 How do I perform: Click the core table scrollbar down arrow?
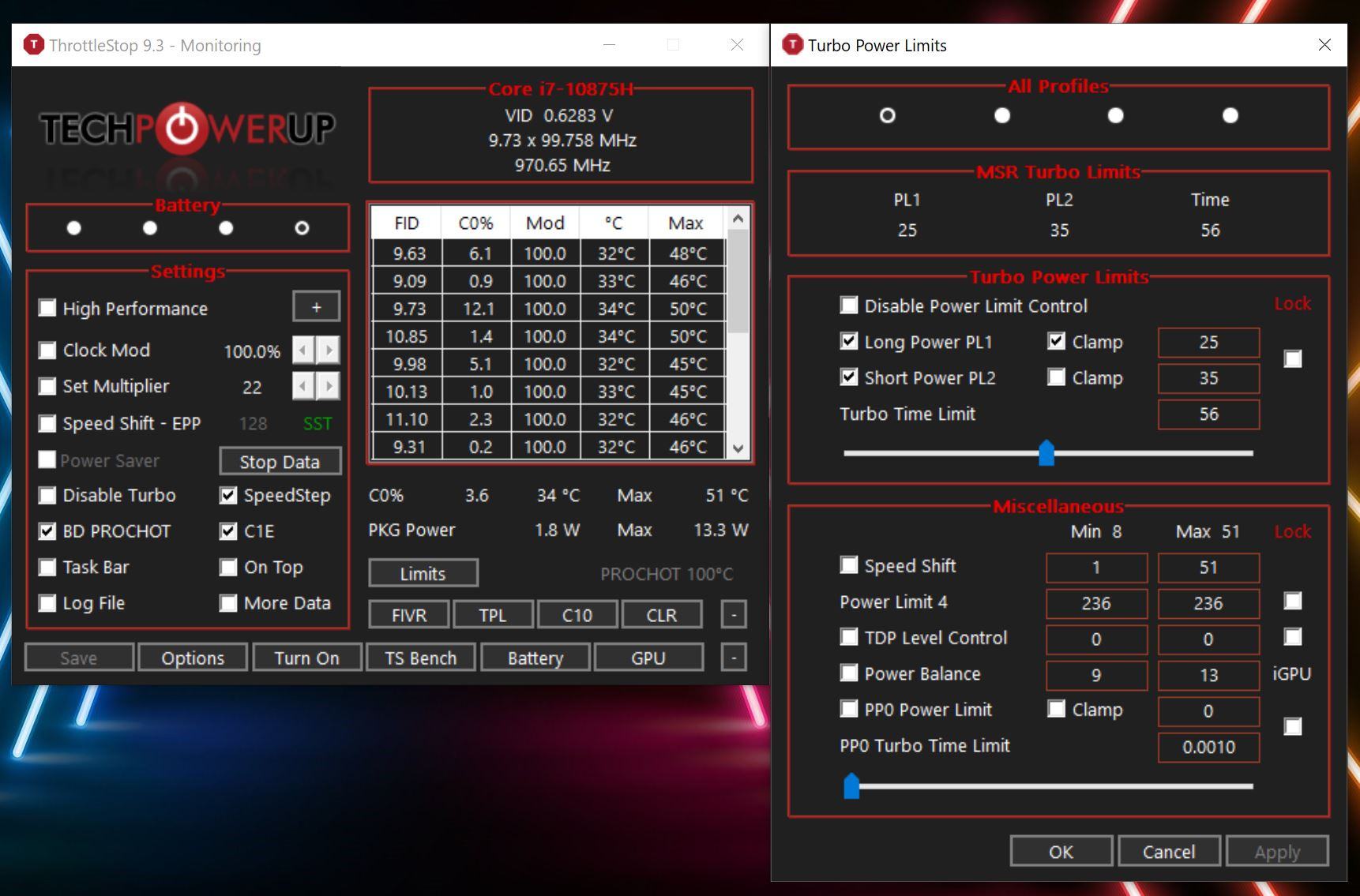tap(738, 448)
